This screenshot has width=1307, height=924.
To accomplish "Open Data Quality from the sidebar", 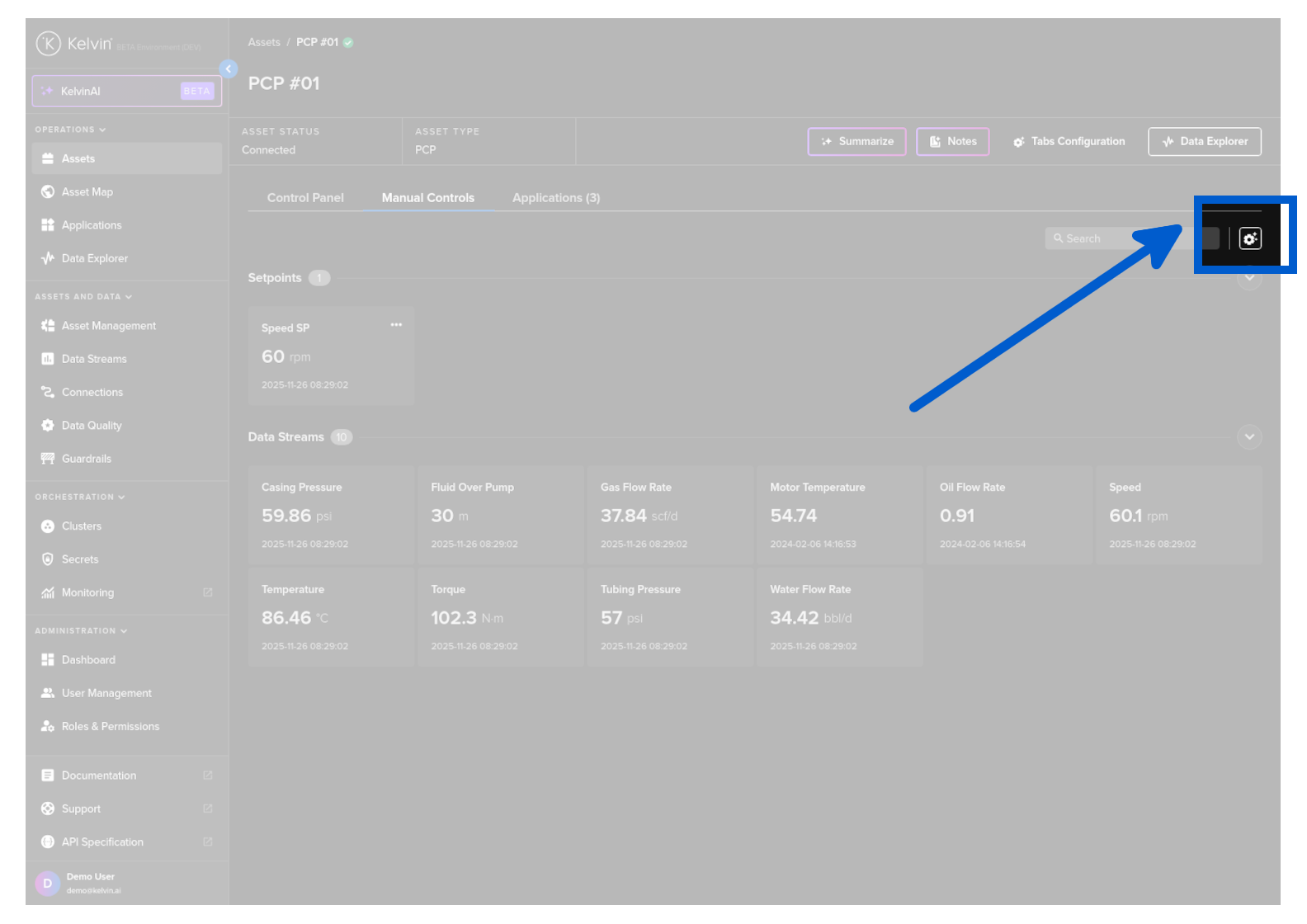I will click(92, 426).
